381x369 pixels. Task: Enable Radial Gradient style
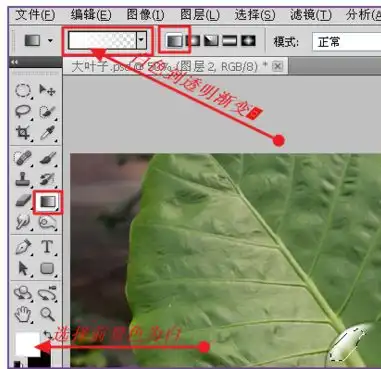pyautogui.click(x=193, y=41)
